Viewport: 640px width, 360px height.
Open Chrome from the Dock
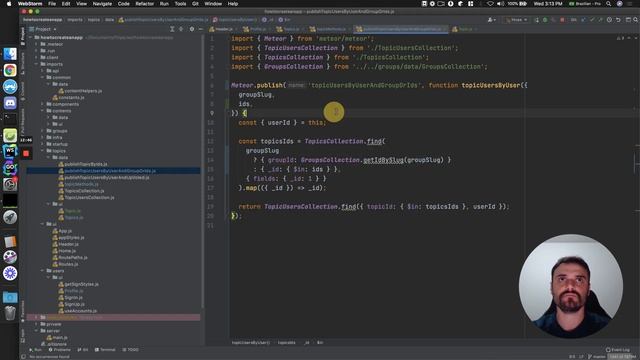click(10, 70)
